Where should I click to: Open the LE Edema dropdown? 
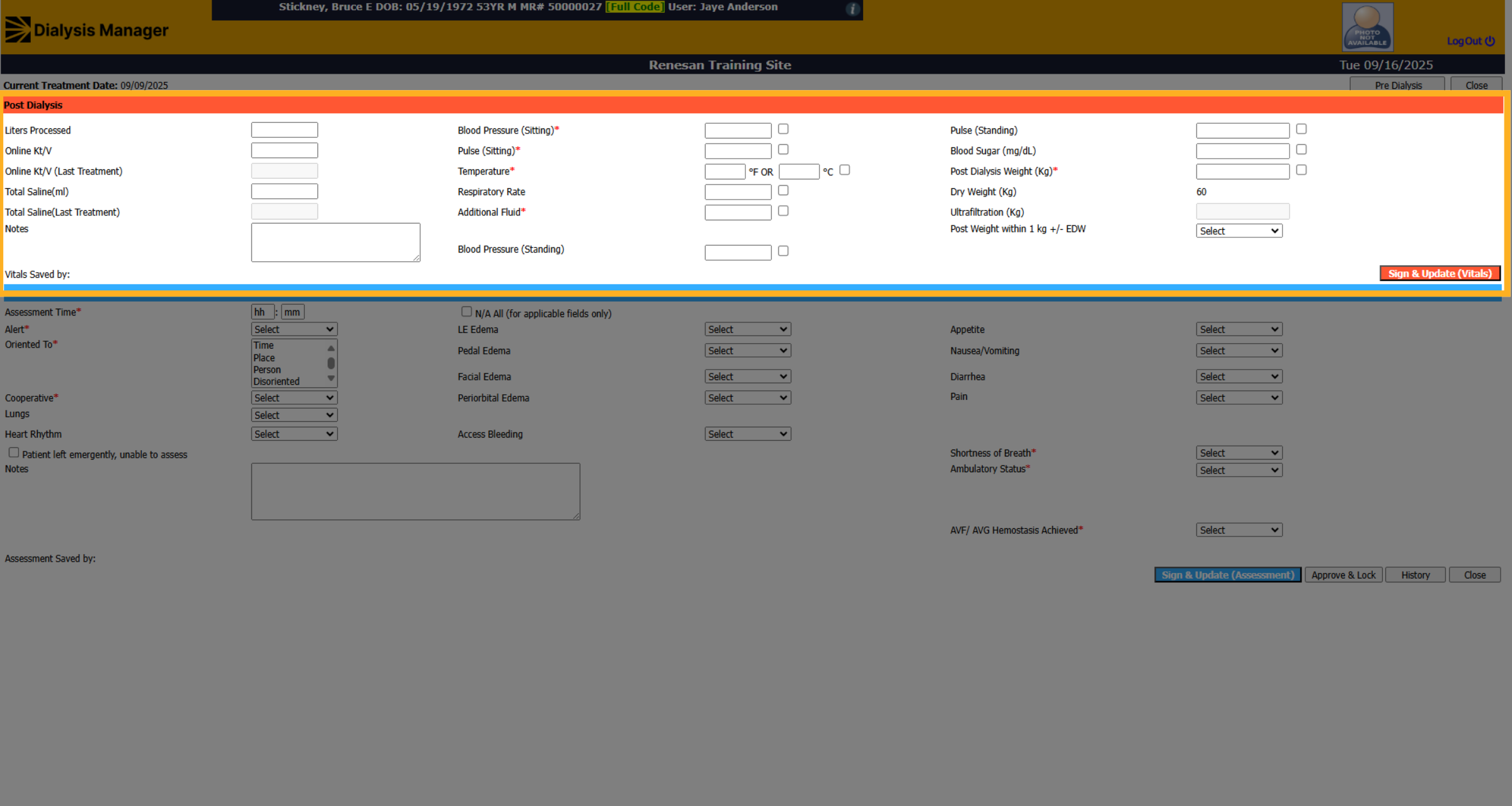coord(748,329)
